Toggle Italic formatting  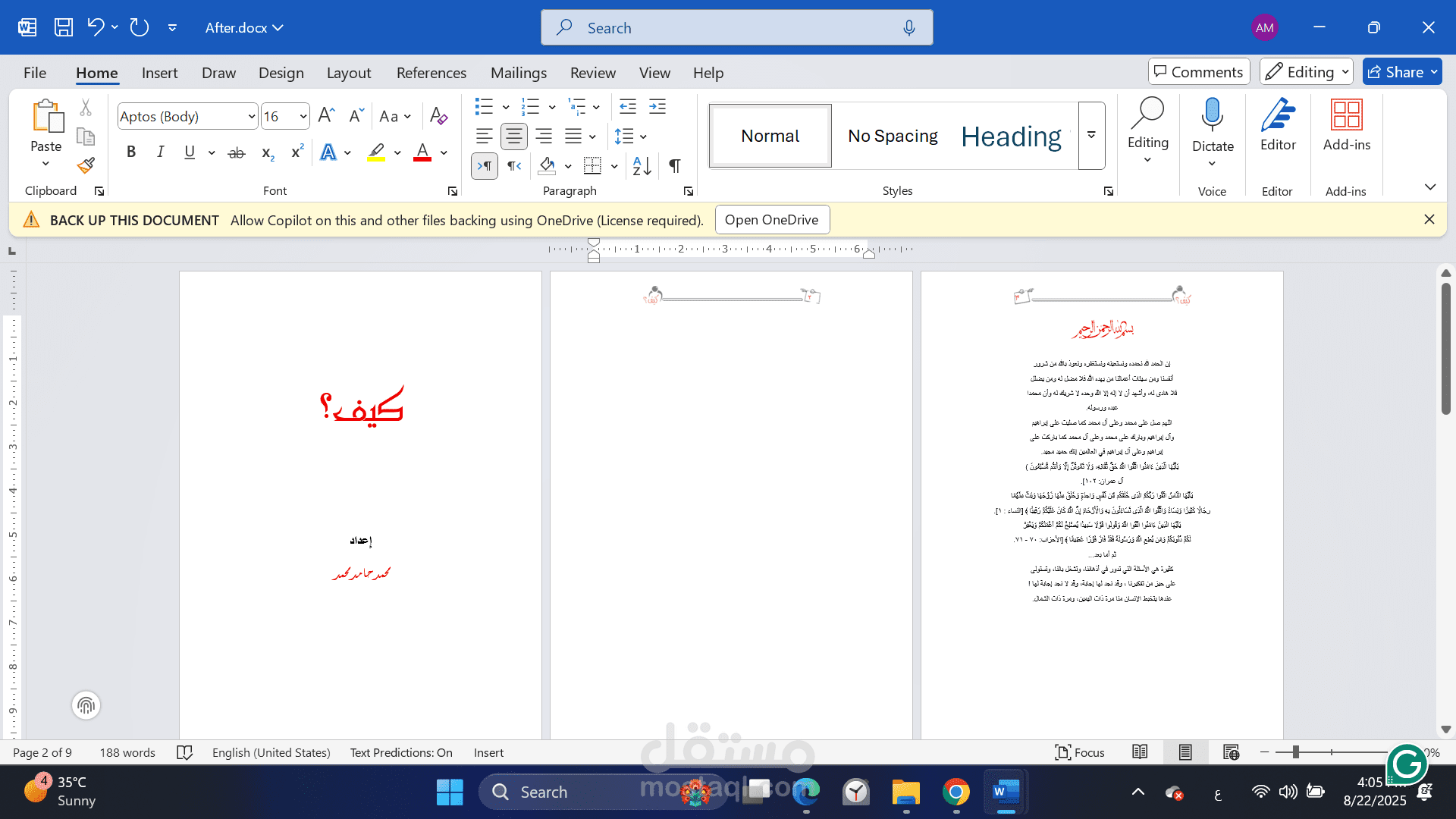pyautogui.click(x=161, y=152)
